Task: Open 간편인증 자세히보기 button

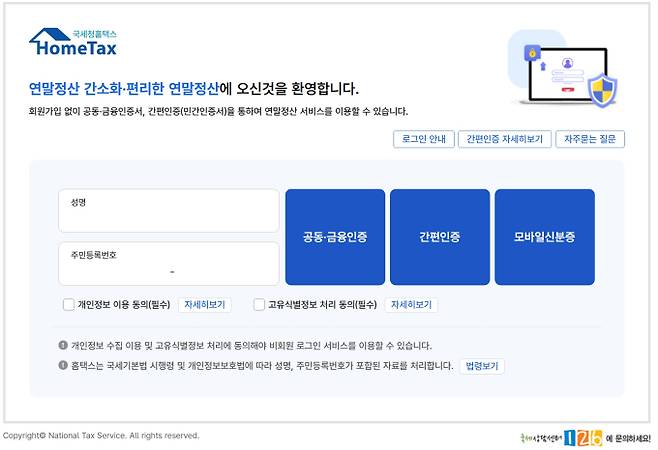Action: point(504,139)
